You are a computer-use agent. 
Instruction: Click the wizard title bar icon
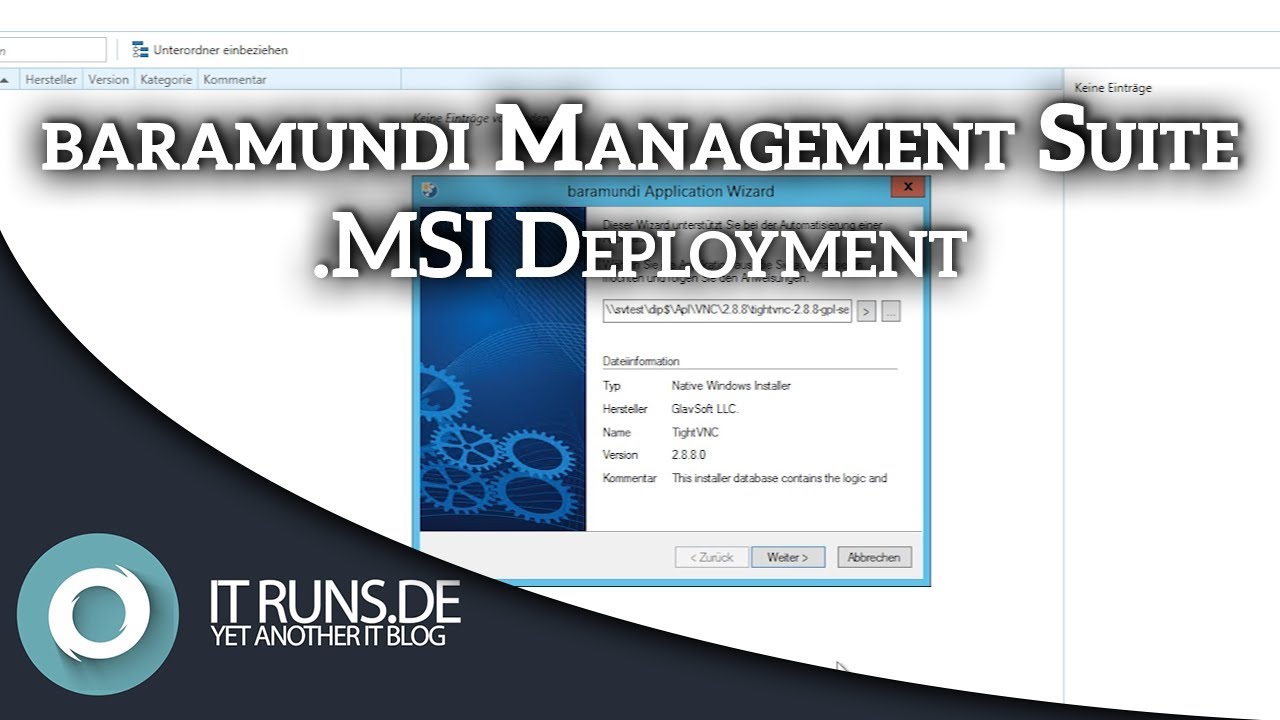tap(429, 190)
